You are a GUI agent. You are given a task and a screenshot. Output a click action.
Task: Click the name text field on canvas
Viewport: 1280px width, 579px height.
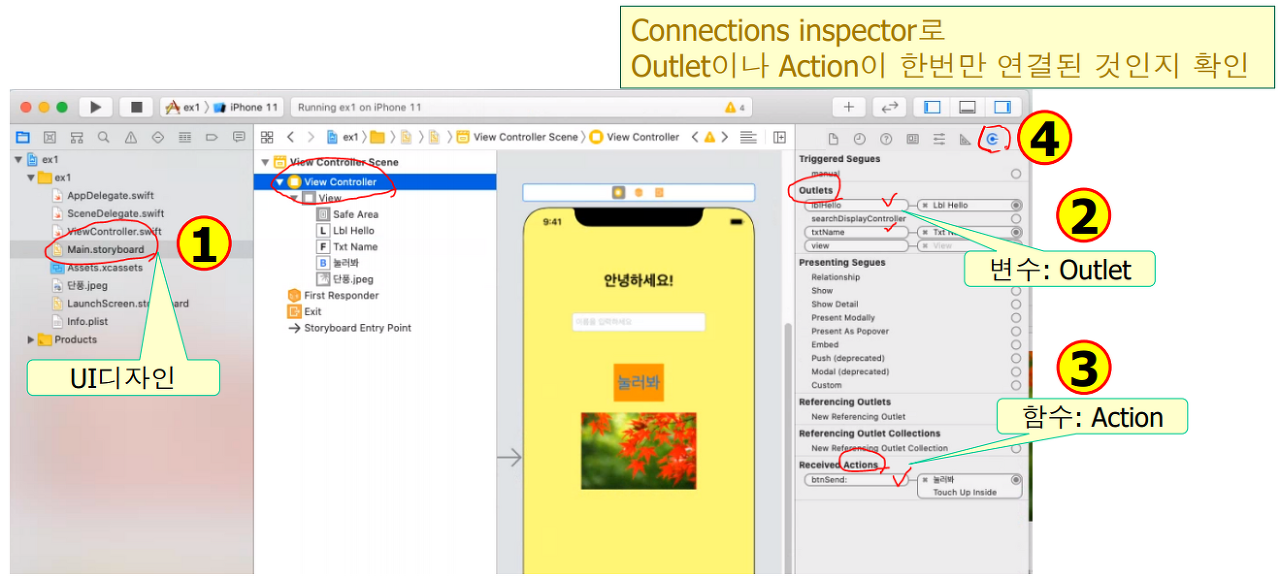click(x=638, y=322)
